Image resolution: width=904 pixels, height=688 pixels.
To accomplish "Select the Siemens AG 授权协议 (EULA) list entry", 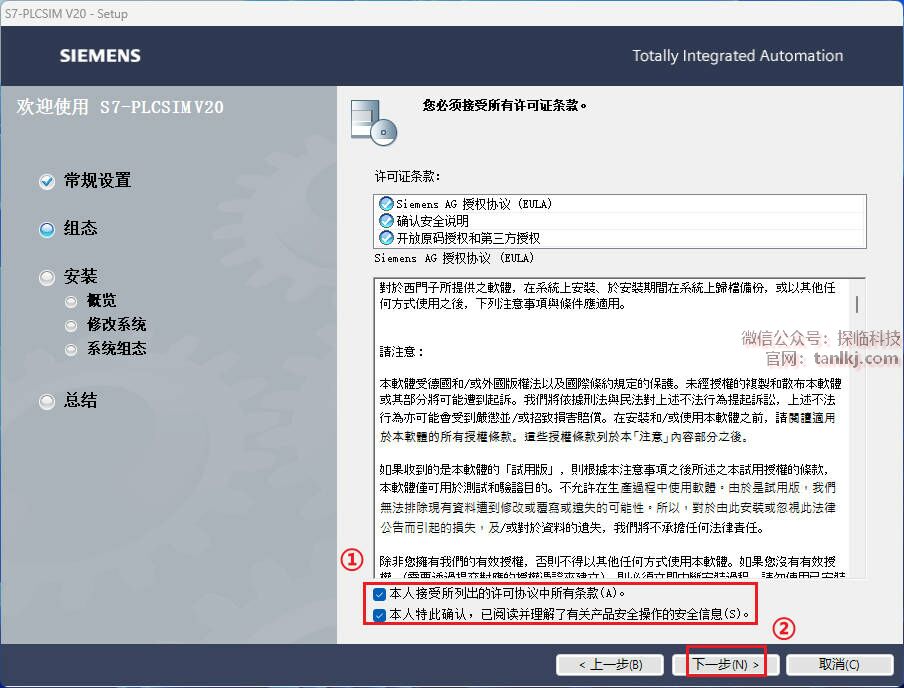I will pos(620,204).
